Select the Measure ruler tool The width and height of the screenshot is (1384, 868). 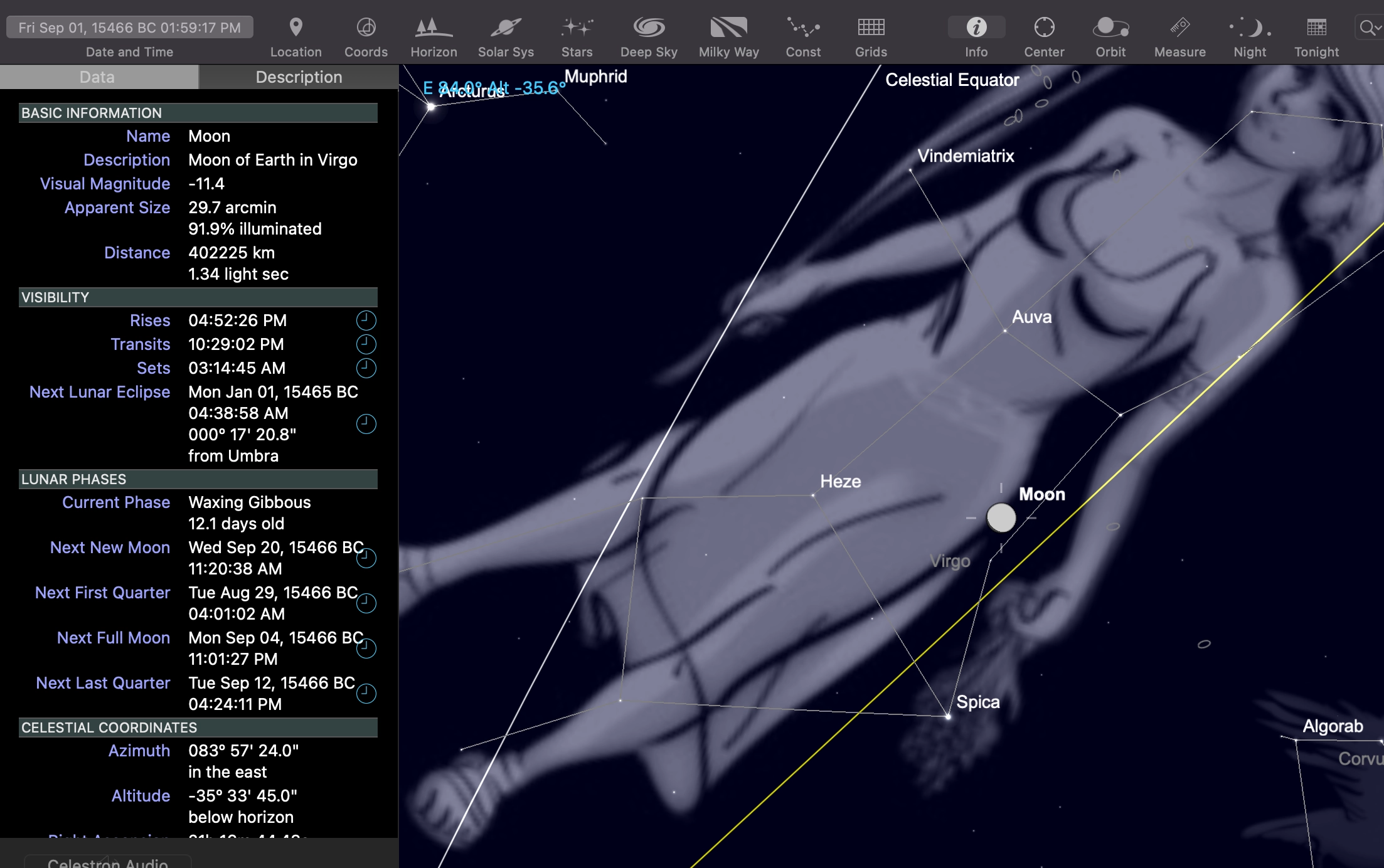click(1179, 28)
